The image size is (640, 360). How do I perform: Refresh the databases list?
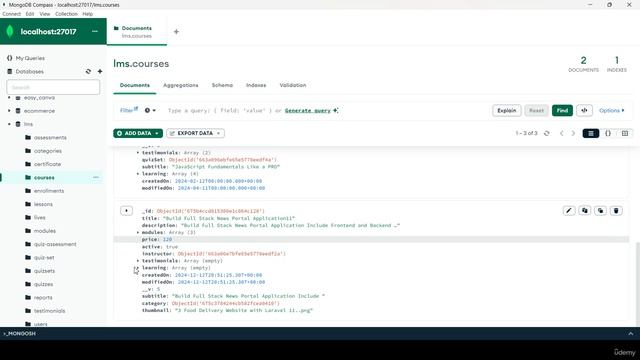coord(88,71)
